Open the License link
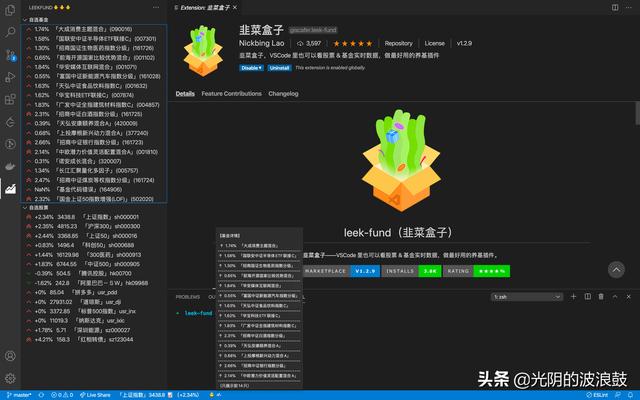Viewport: 640px width, 400px height. coord(434,43)
